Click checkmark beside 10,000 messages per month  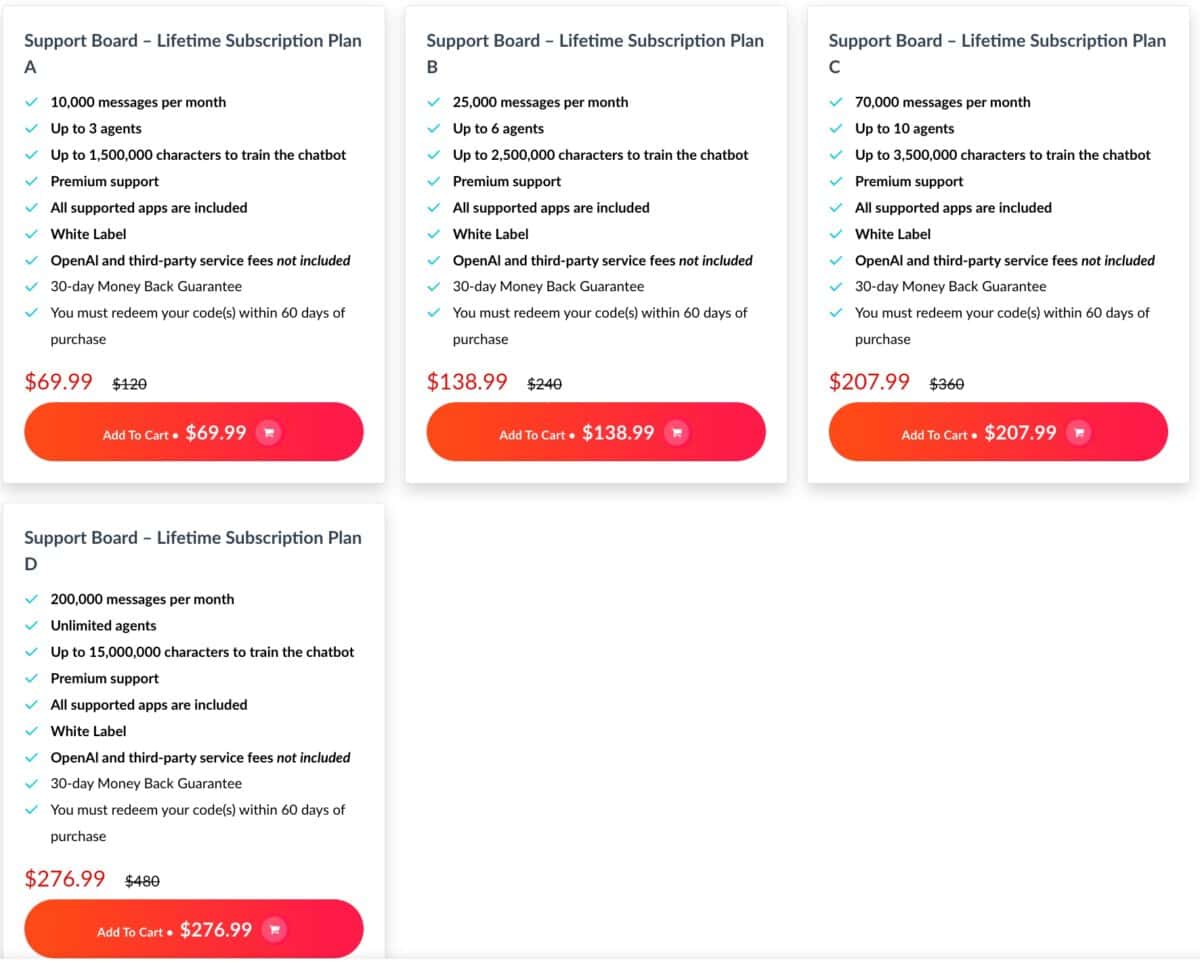(x=32, y=102)
